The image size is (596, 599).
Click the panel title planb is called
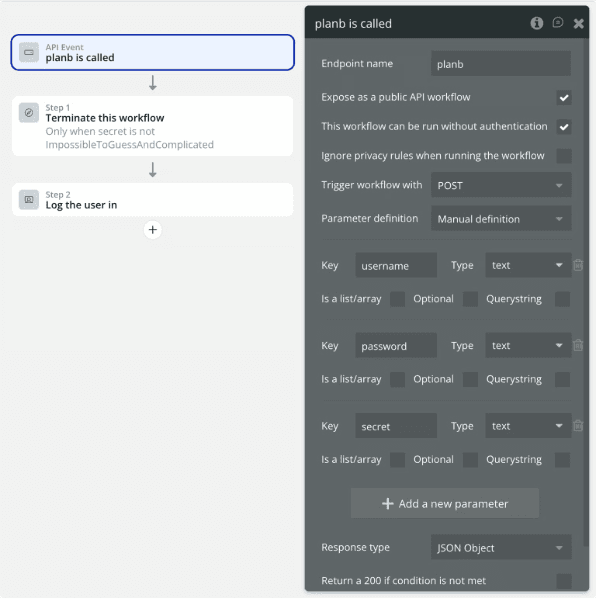tap(353, 24)
